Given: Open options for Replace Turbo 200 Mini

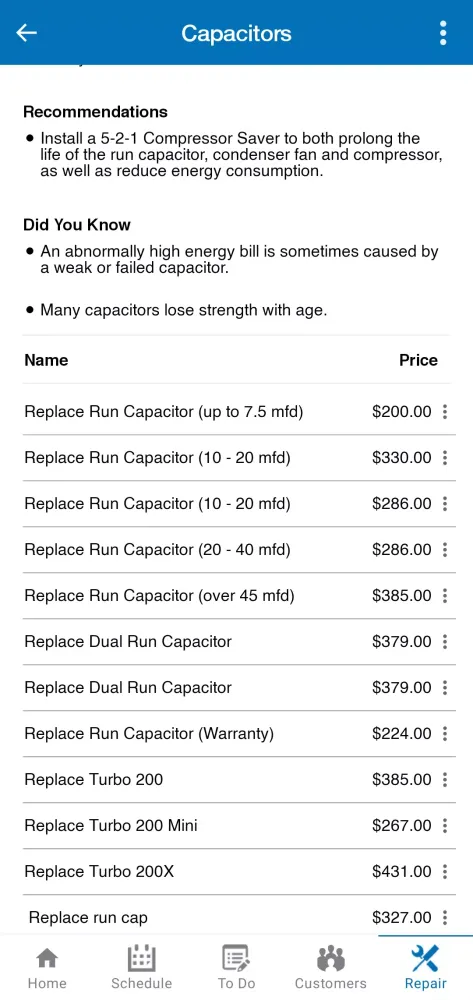Looking at the screenshot, I should point(445,825).
